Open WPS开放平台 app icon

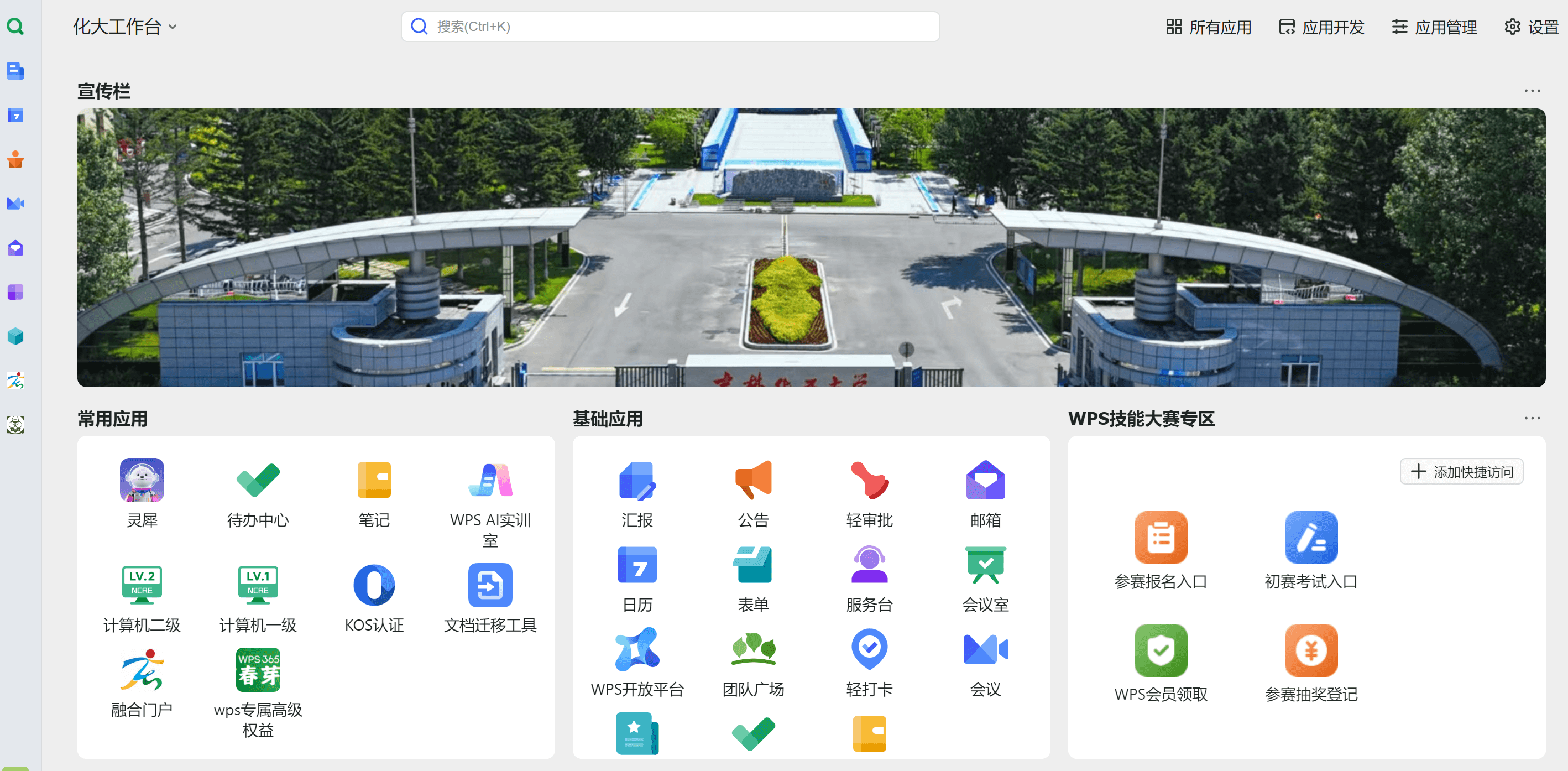click(x=637, y=649)
